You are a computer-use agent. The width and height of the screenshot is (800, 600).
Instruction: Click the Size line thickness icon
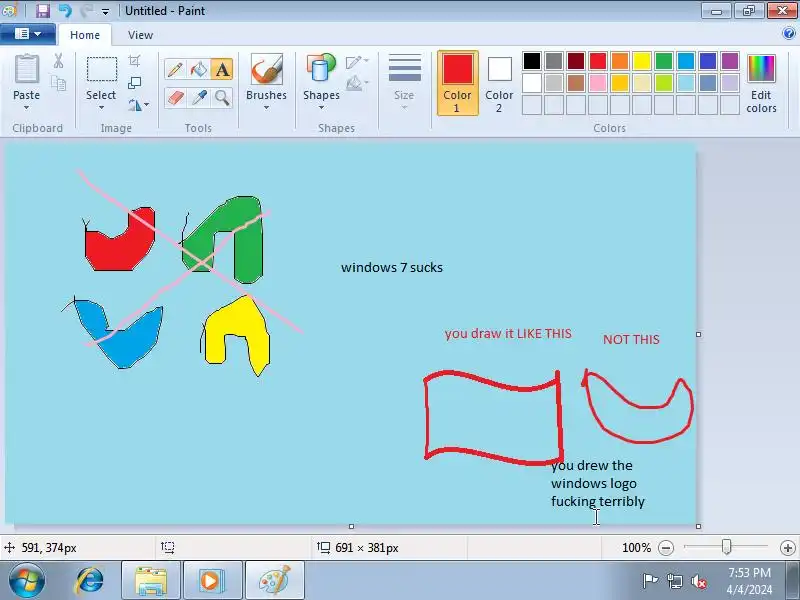coord(405,68)
